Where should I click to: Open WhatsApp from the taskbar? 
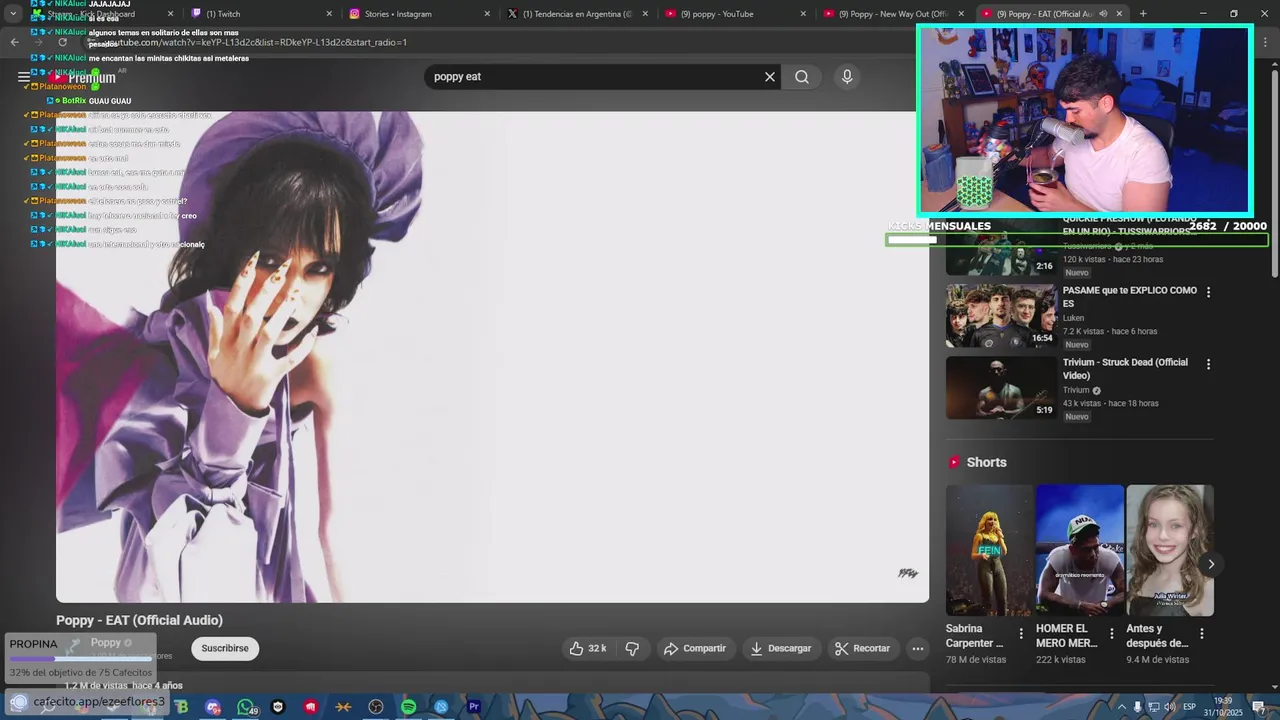pos(246,707)
